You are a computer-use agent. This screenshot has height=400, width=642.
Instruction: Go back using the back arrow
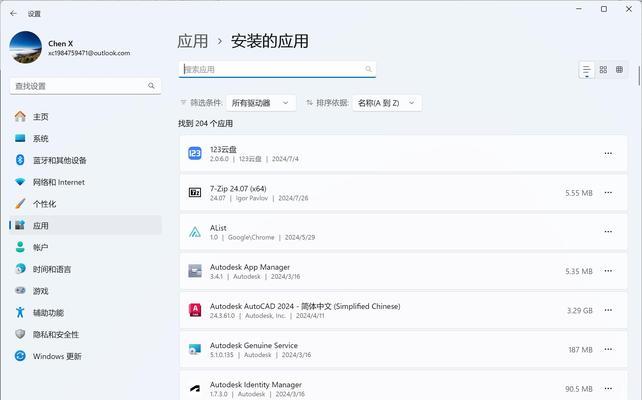tap(13, 14)
